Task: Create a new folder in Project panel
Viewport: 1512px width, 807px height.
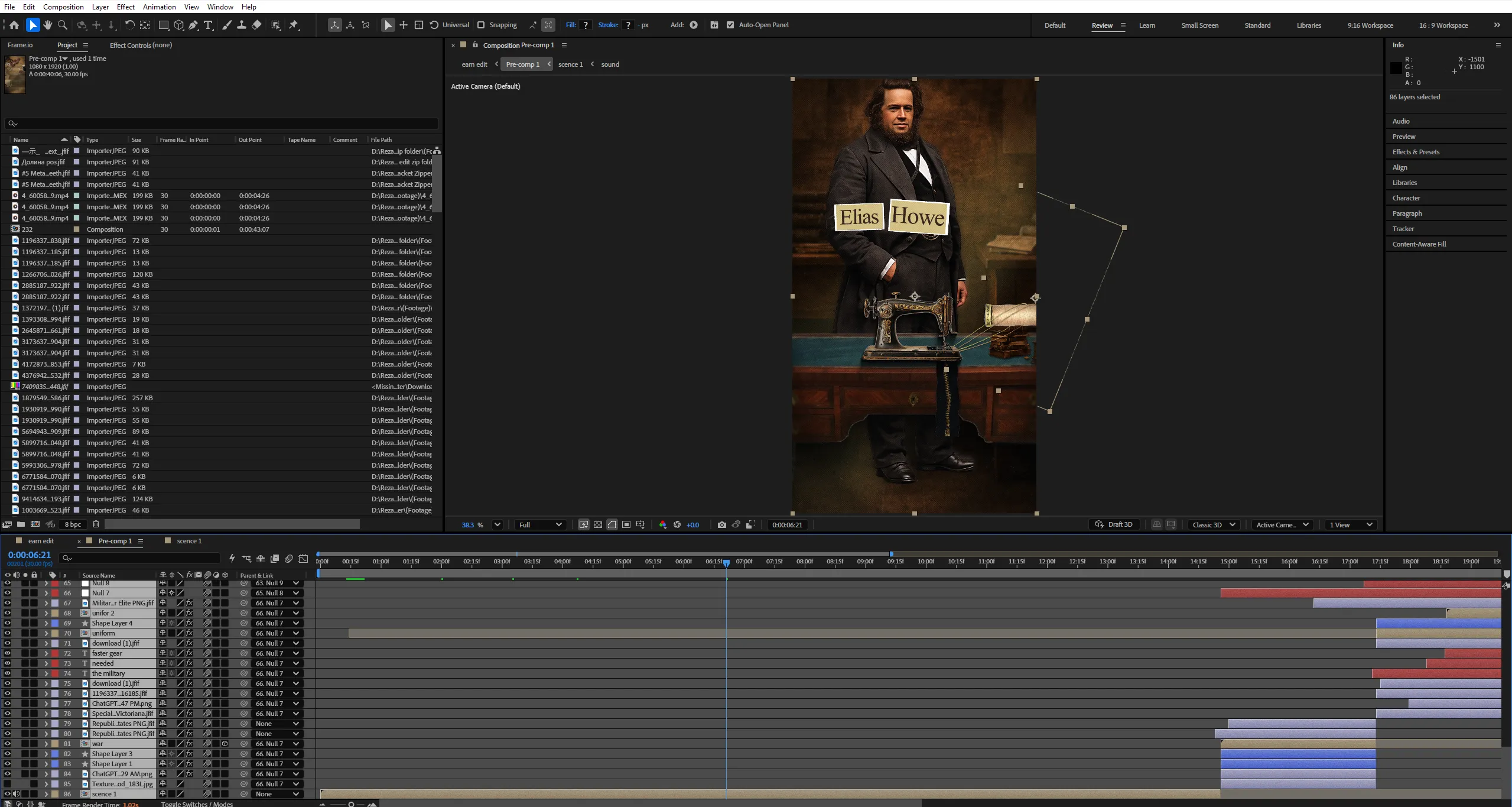Action: (x=21, y=524)
